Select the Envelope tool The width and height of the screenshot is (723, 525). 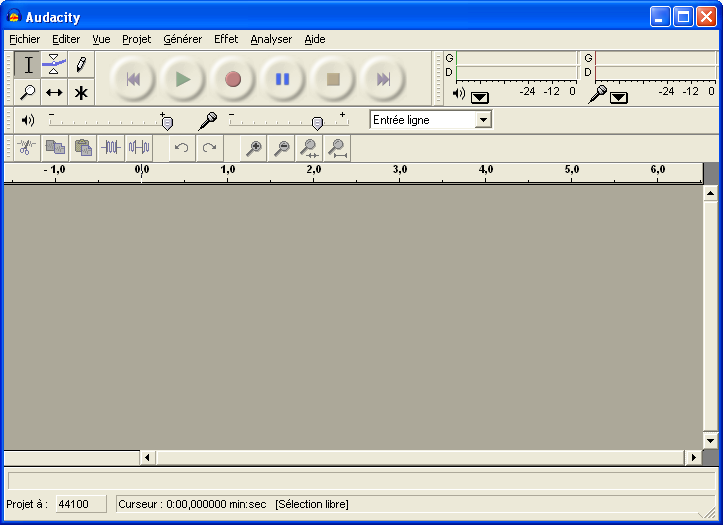(x=54, y=64)
